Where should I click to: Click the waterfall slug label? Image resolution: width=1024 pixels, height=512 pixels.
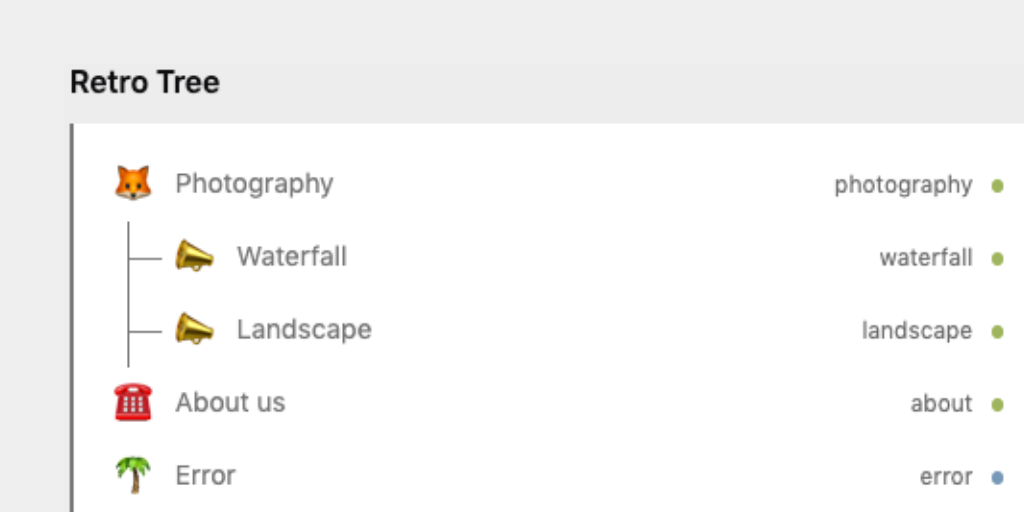click(925, 258)
